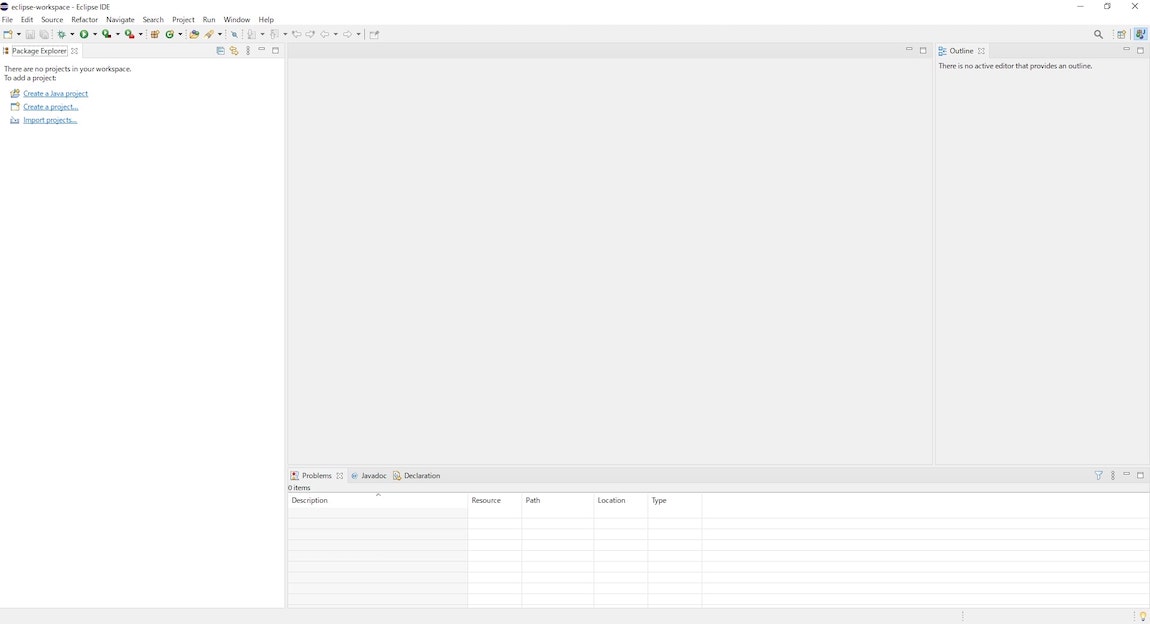
Task: Click the Save toolbar icon
Action: [30, 34]
